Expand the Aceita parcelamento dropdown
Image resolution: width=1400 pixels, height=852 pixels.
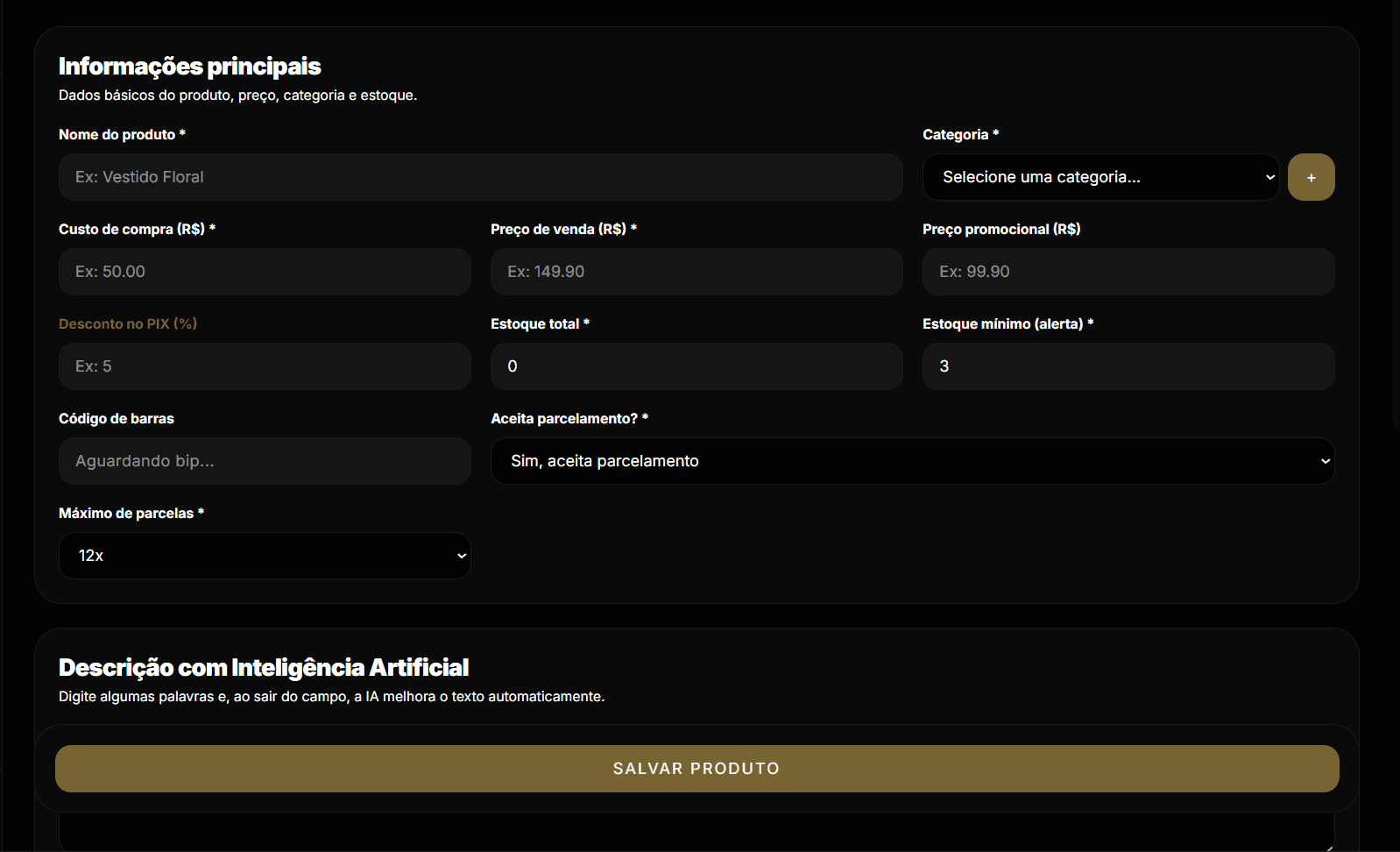tap(911, 461)
